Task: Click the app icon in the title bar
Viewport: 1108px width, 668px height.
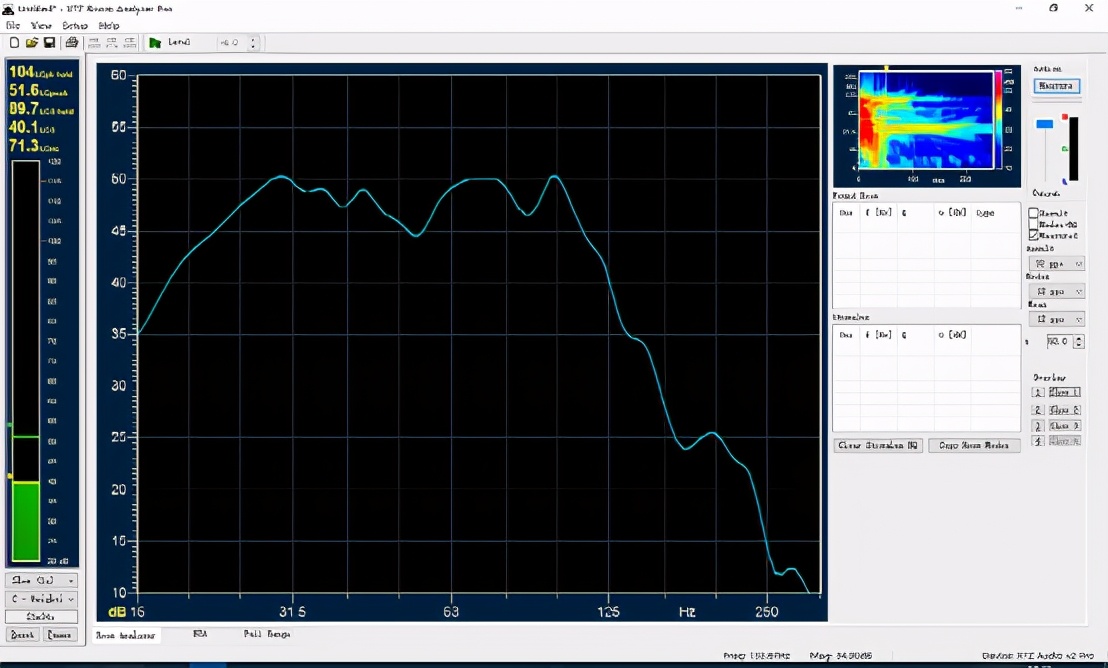Action: coord(8,8)
